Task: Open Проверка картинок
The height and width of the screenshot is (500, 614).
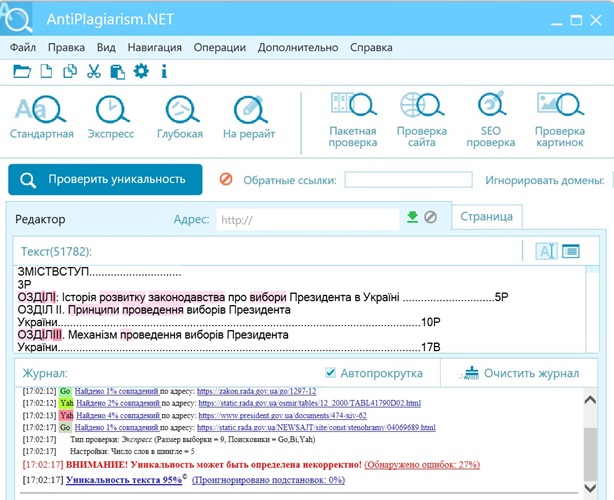Action: pyautogui.click(x=560, y=120)
